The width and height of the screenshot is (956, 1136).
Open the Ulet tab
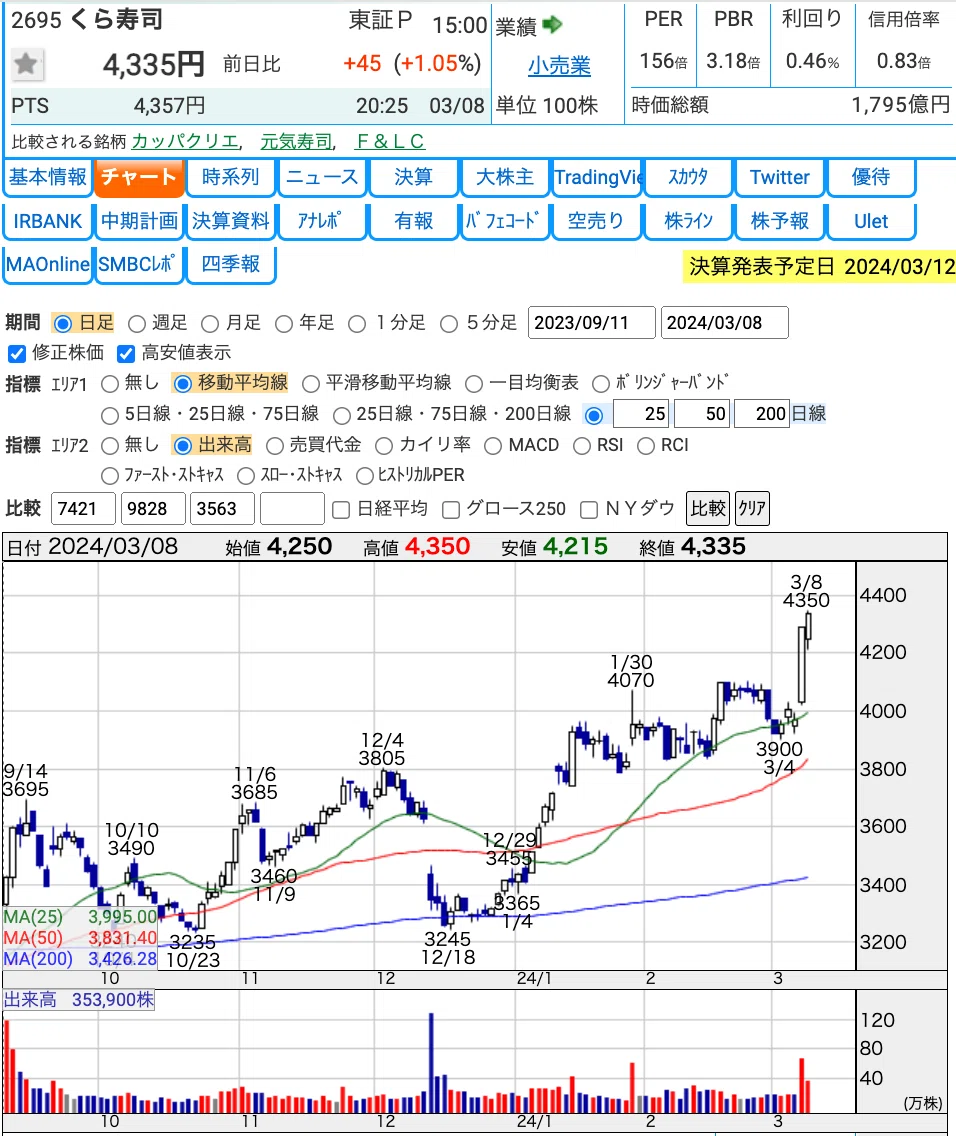pos(871,221)
